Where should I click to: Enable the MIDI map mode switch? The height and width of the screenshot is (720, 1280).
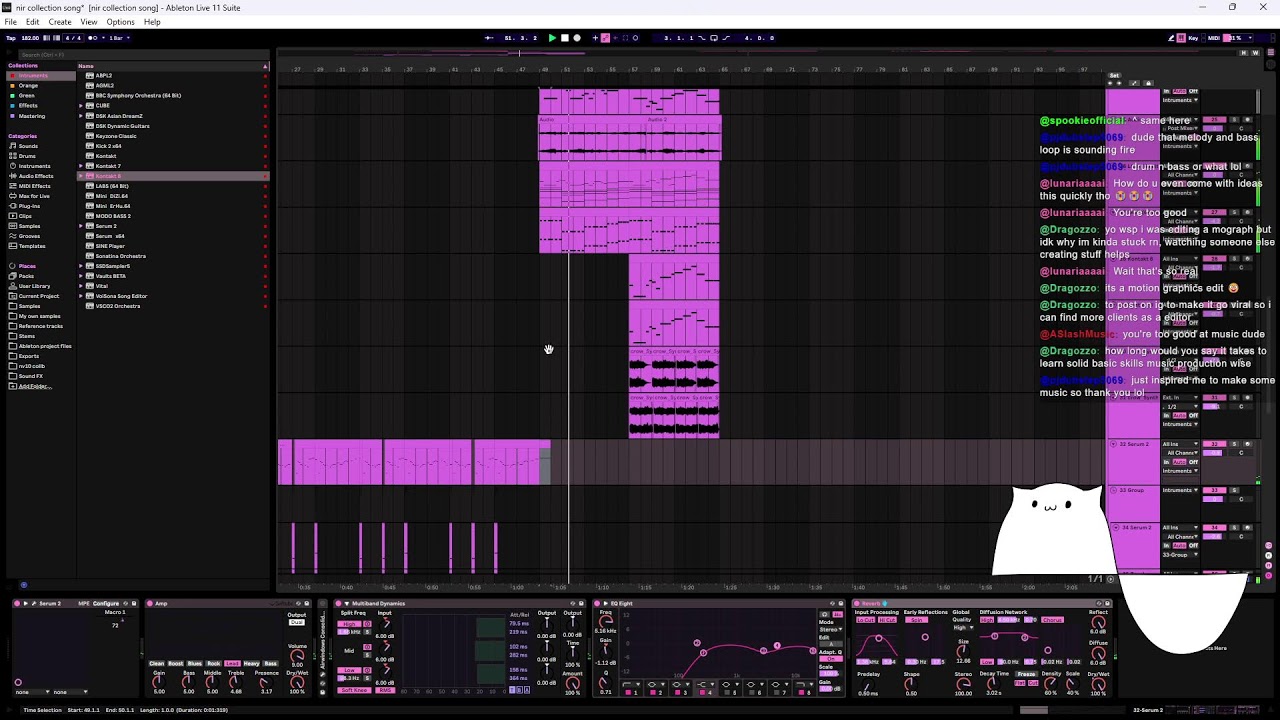[1214, 38]
